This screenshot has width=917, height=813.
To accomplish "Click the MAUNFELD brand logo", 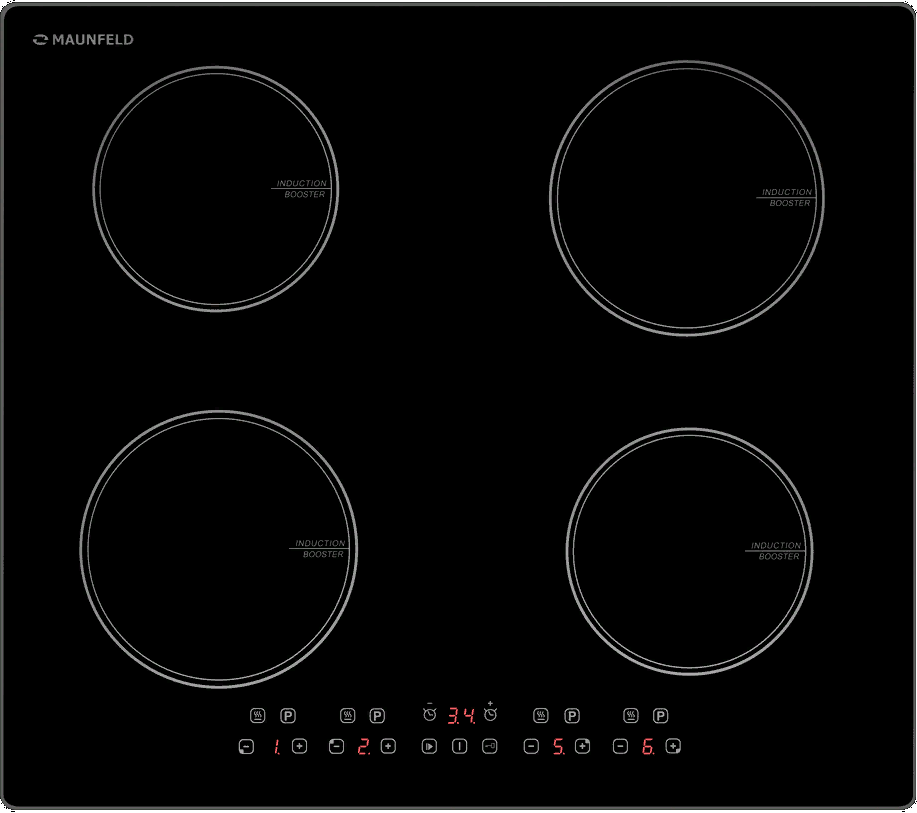I will 83,40.
